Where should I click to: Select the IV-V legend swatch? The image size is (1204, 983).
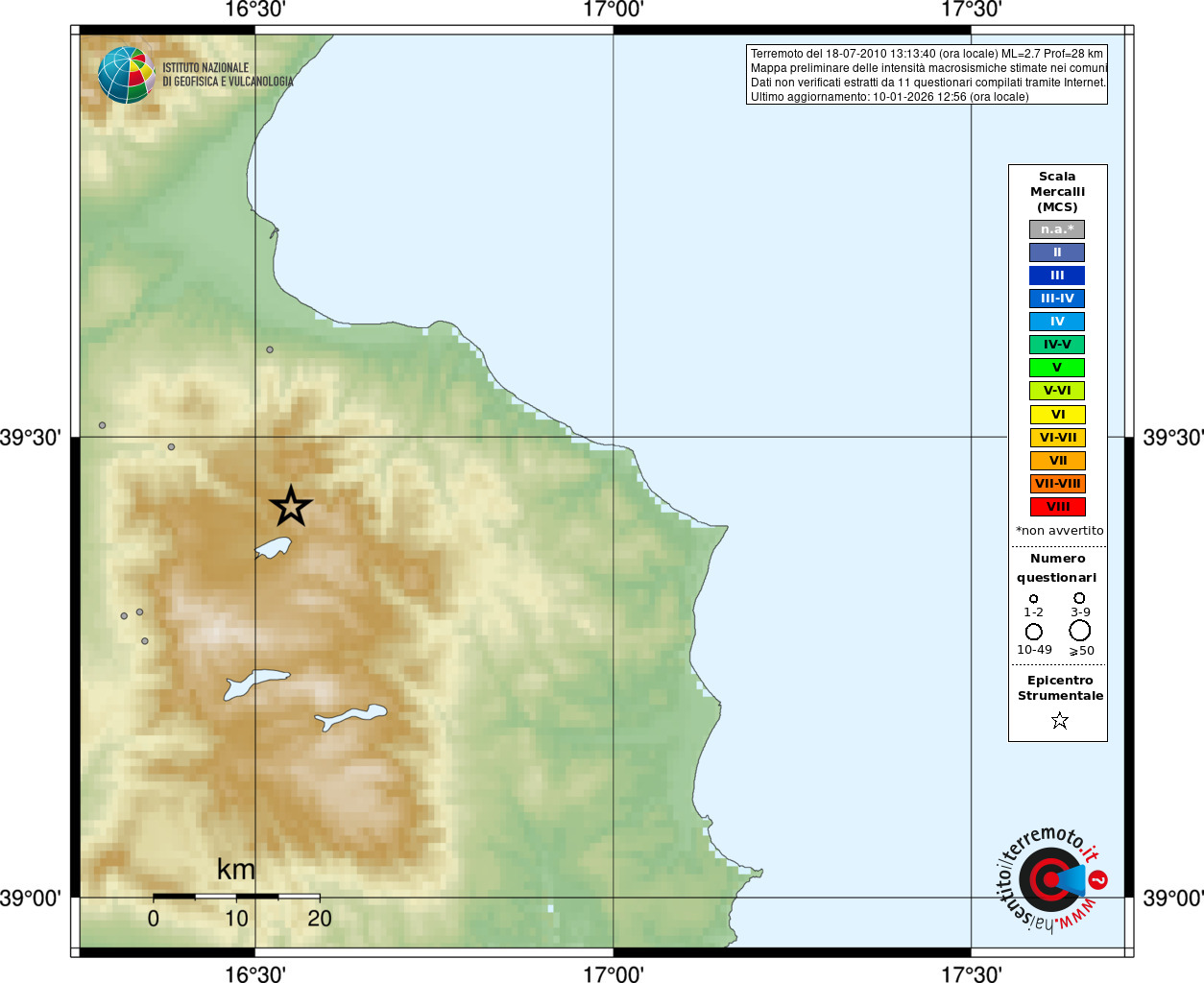(1057, 345)
